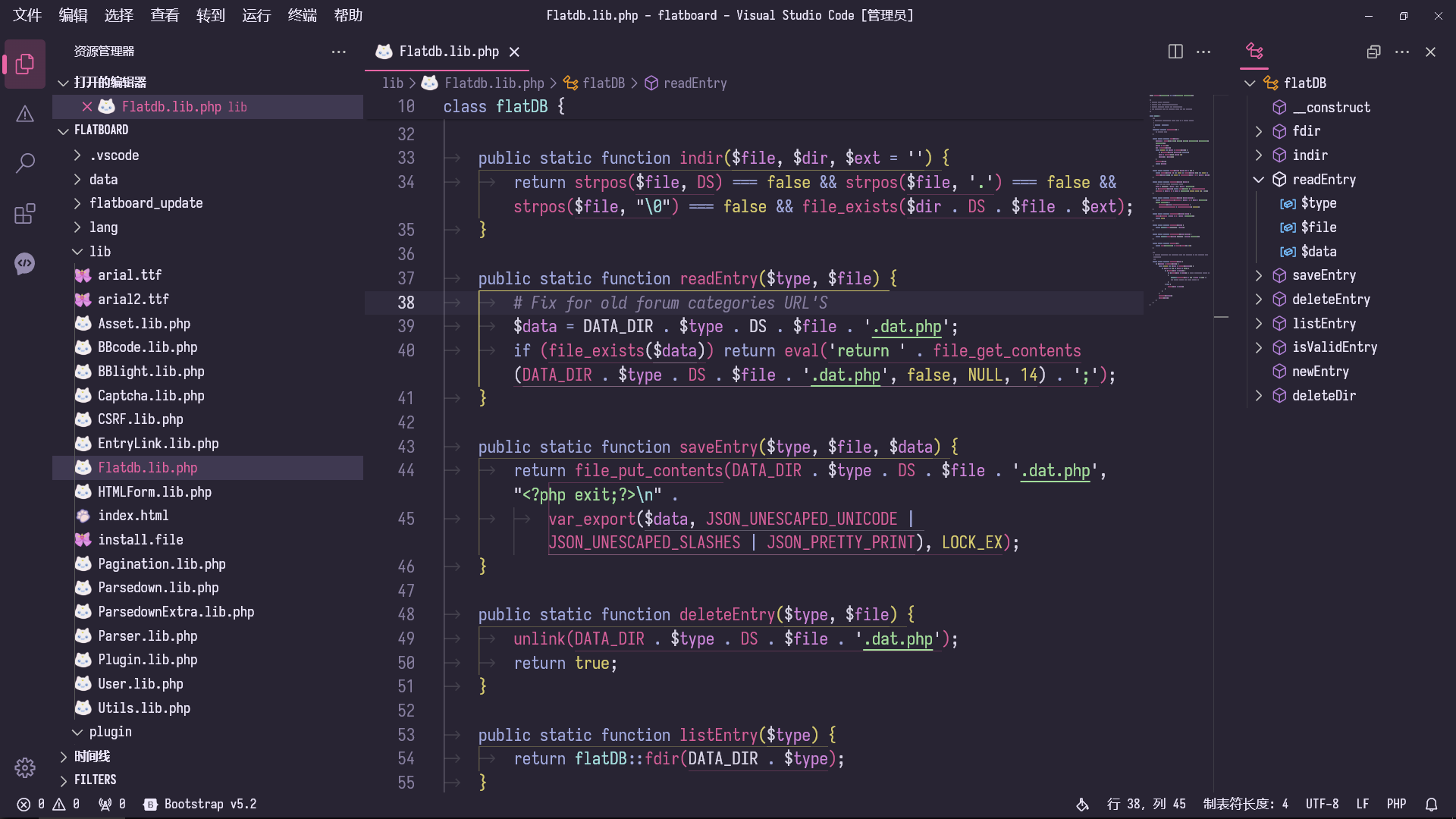
Task: Collapse the readEntry symbol in the outline
Action: pos(1259,180)
